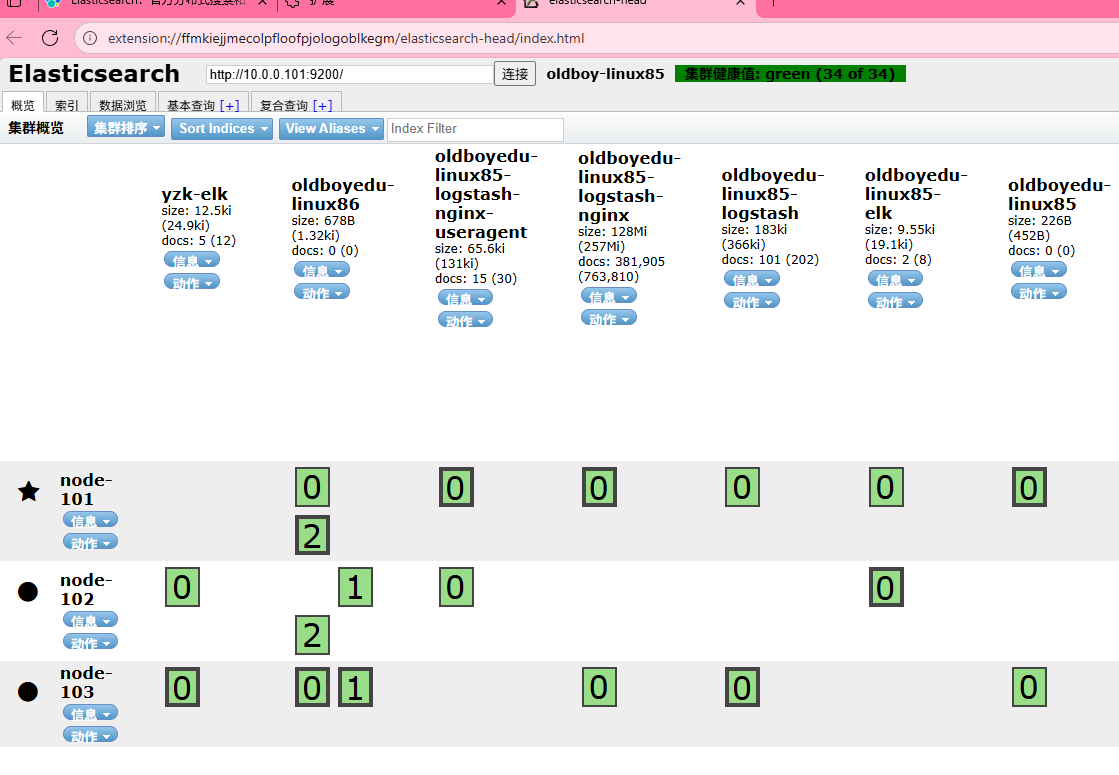
Task: Open 信息 dropdown for nginx-useragent index
Action: click(465, 298)
